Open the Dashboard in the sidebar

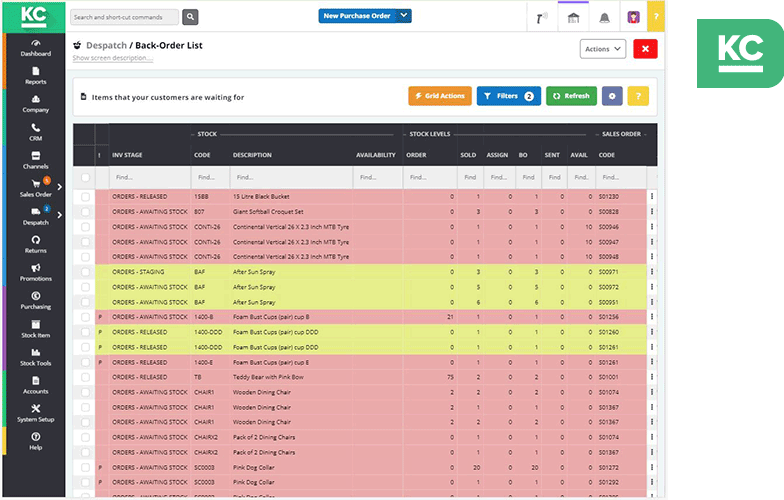pyautogui.click(x=36, y=48)
